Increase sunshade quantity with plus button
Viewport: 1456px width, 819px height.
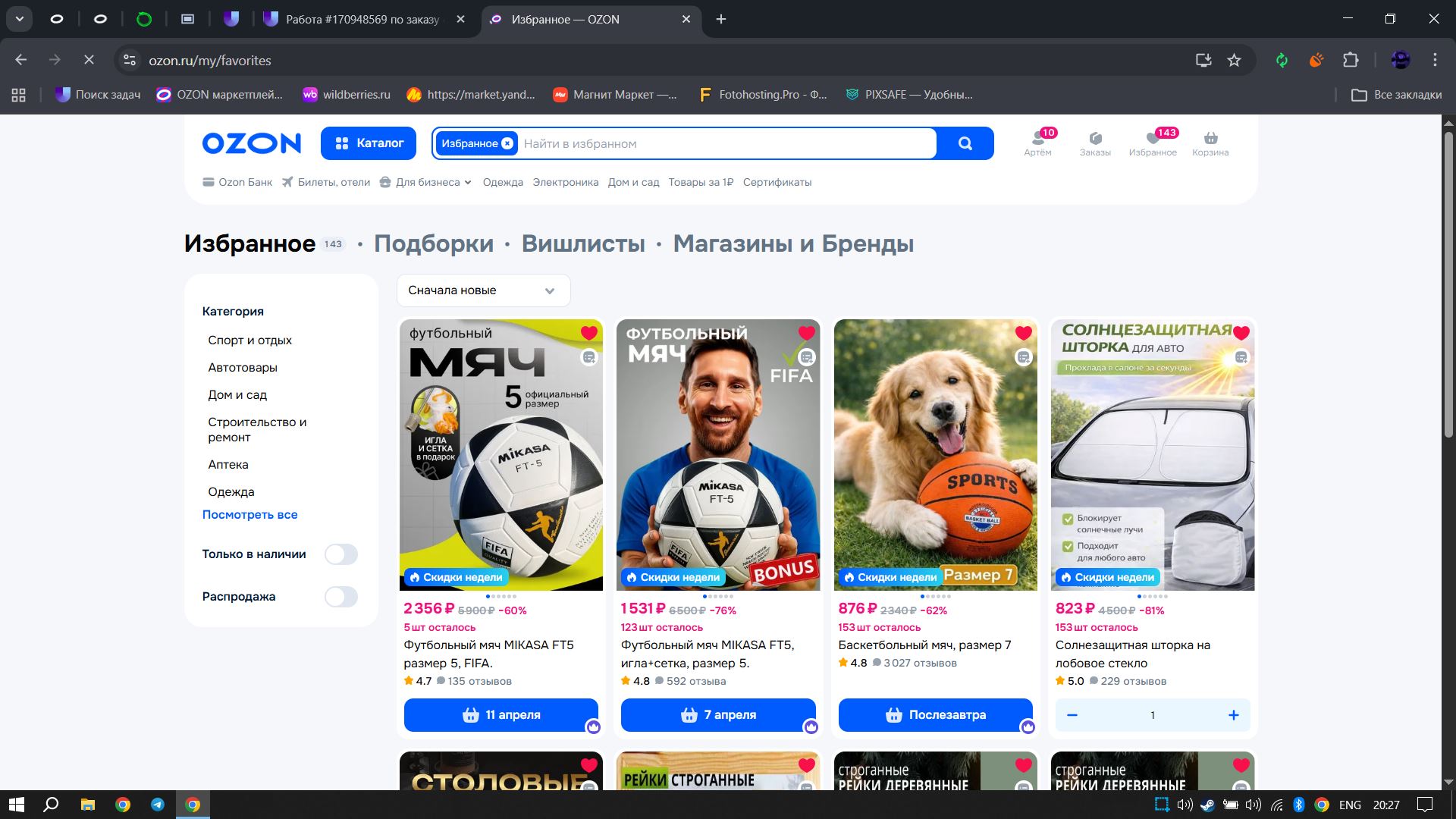[1233, 715]
